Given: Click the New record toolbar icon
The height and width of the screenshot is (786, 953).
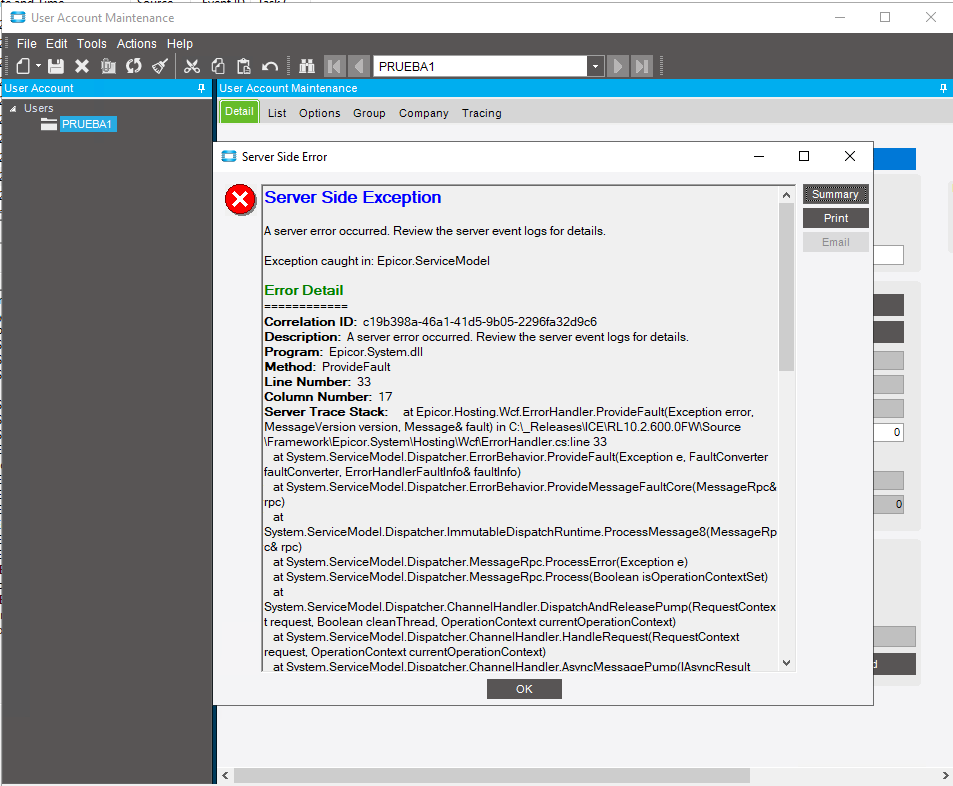Looking at the screenshot, I should (23, 66).
